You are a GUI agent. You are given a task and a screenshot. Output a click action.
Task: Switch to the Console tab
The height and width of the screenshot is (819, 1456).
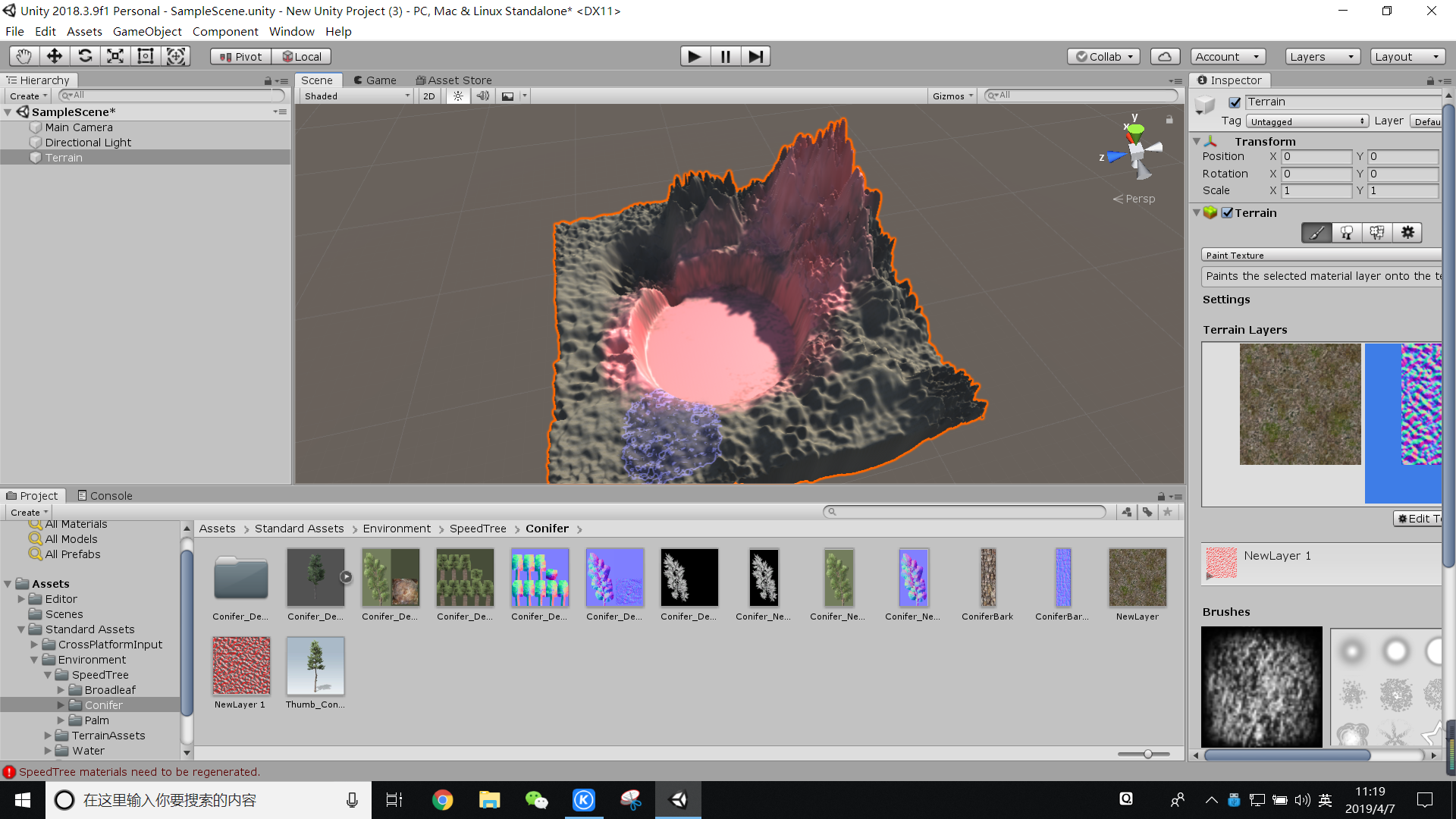(105, 496)
